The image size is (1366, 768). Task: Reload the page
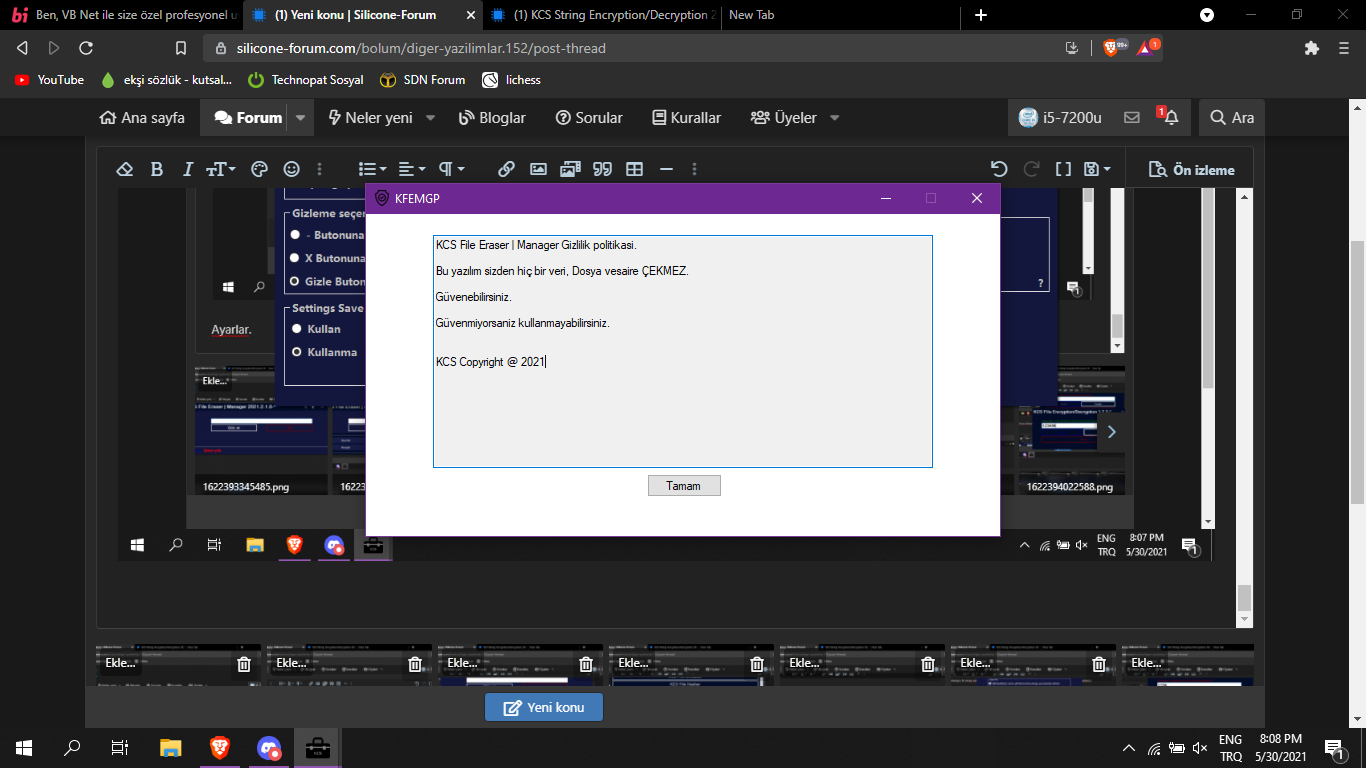coord(86,48)
